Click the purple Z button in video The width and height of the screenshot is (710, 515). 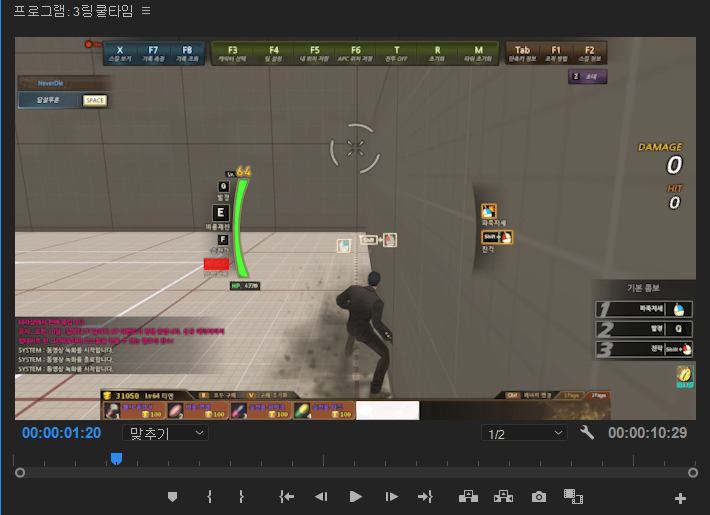tap(587, 77)
